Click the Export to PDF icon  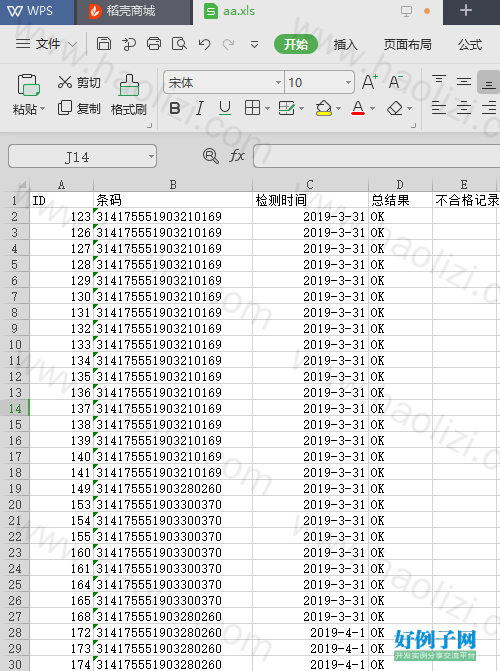(129, 44)
